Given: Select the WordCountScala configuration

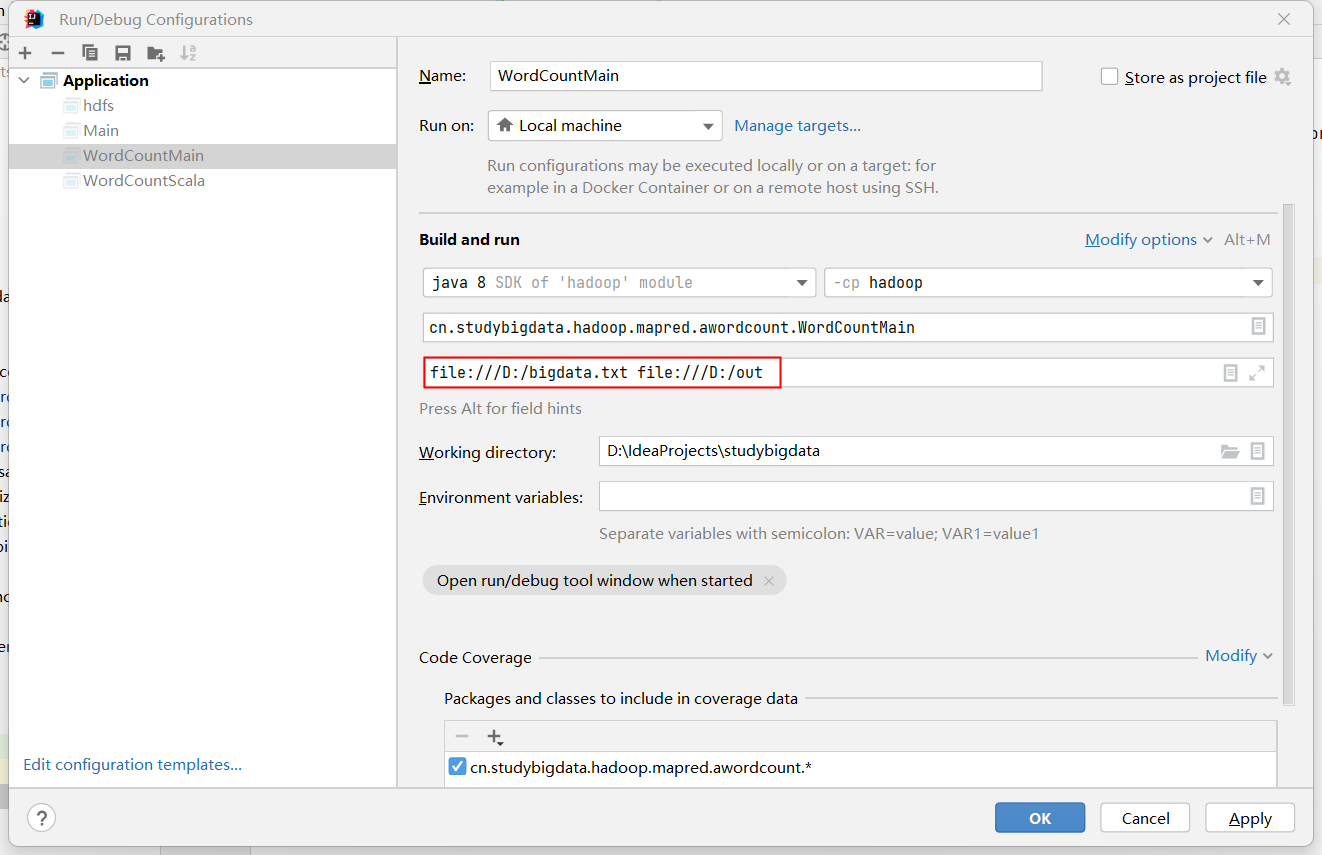Looking at the screenshot, I should (x=144, y=181).
